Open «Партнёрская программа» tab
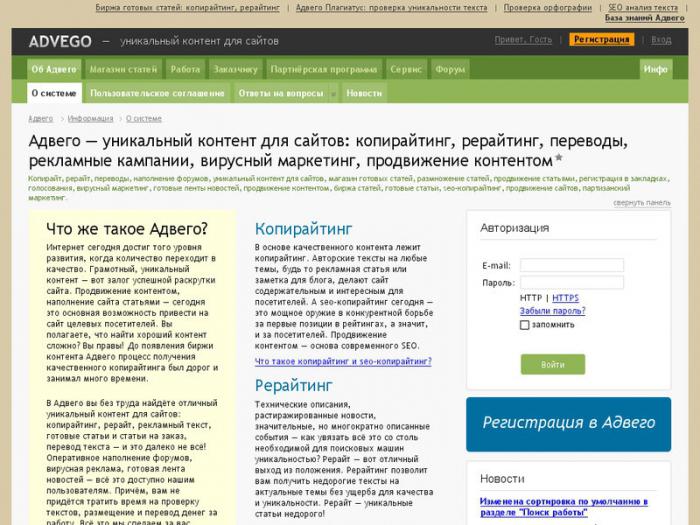Screen dimensions: 700x525 pos(324,70)
